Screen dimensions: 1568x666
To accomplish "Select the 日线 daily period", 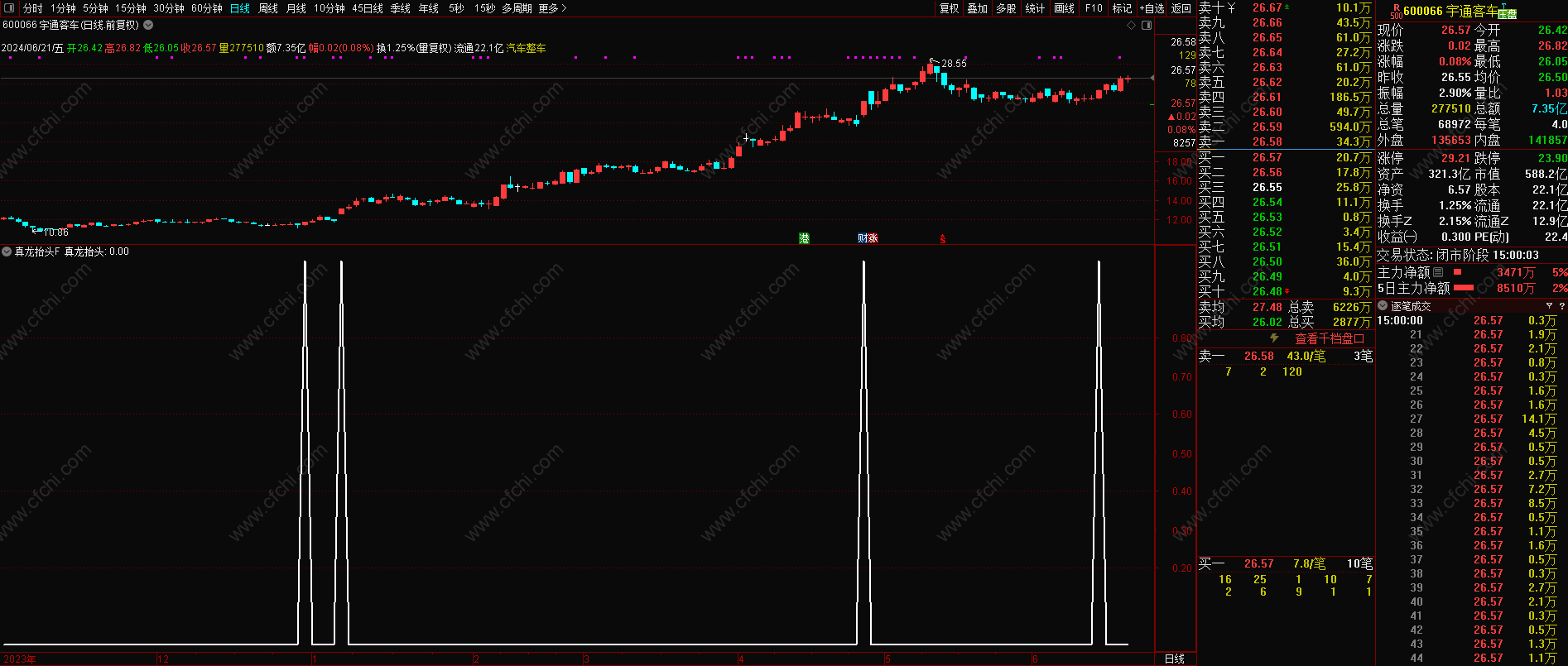I will (x=240, y=8).
